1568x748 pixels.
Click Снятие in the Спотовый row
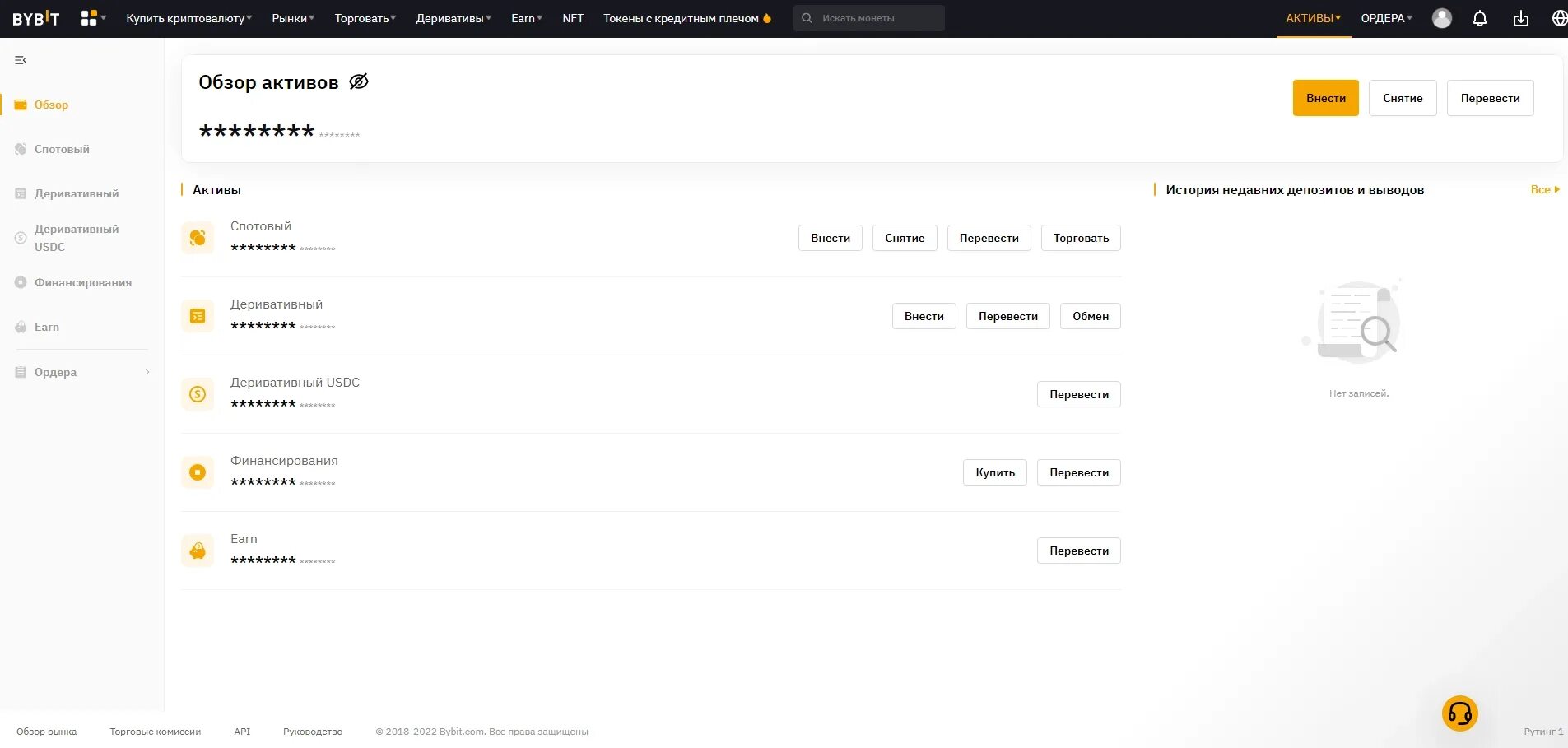coord(905,238)
